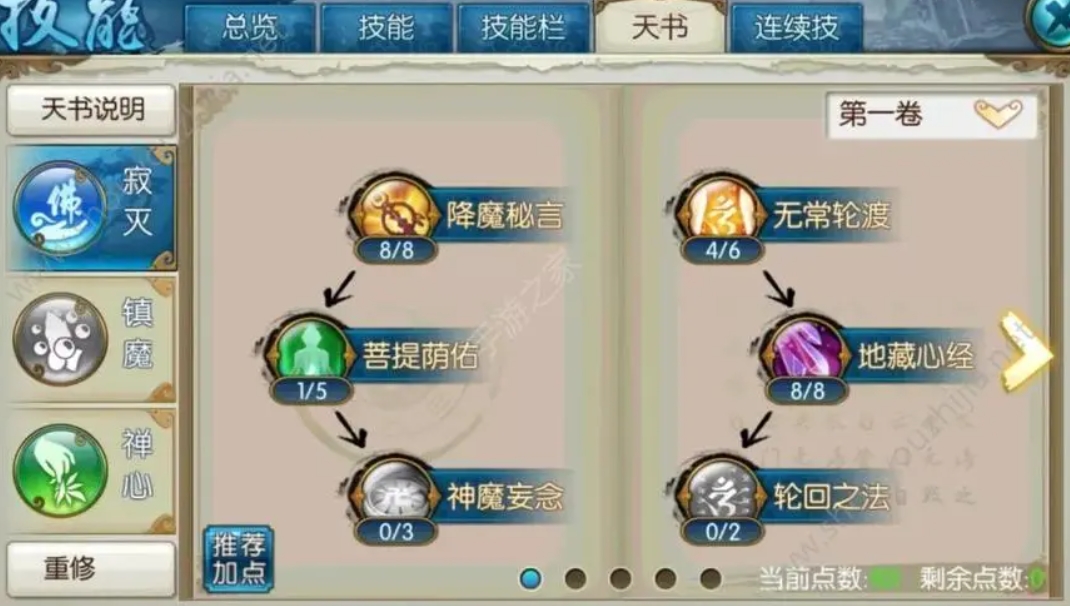Viewport: 1070px width, 606px height.
Task: Choose the locked 轮回之法 skill icon
Action: tap(721, 494)
